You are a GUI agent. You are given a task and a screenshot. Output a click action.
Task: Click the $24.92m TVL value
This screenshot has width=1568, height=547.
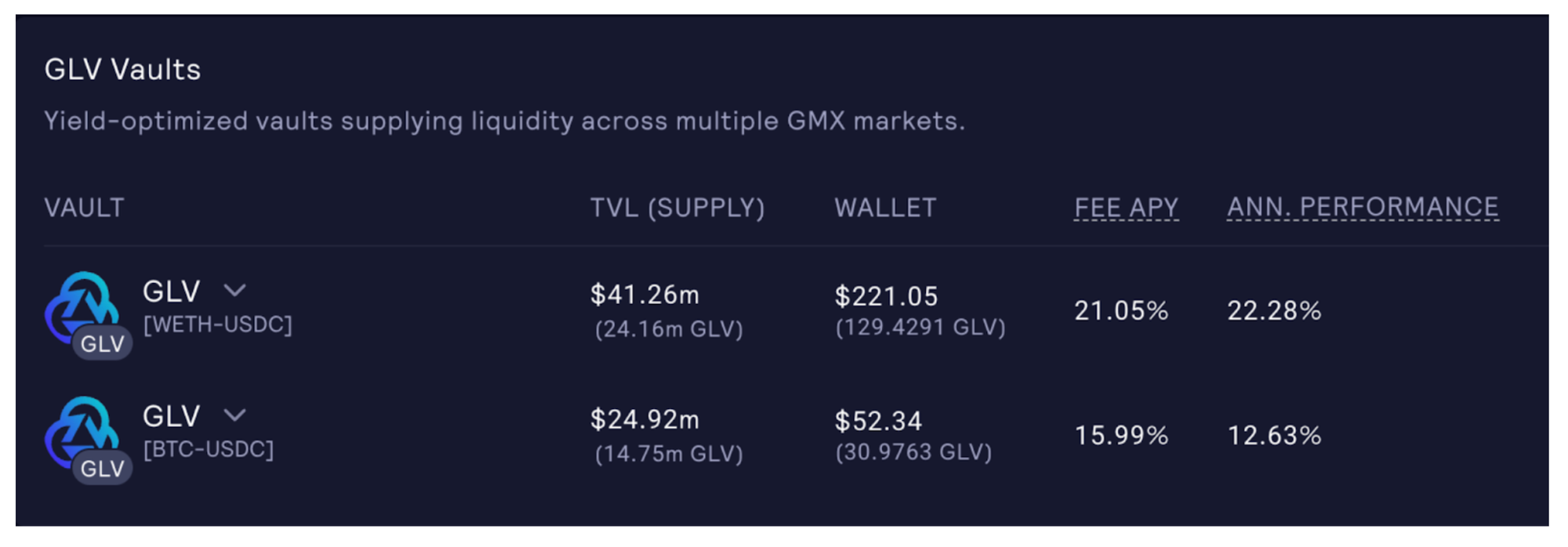[644, 419]
